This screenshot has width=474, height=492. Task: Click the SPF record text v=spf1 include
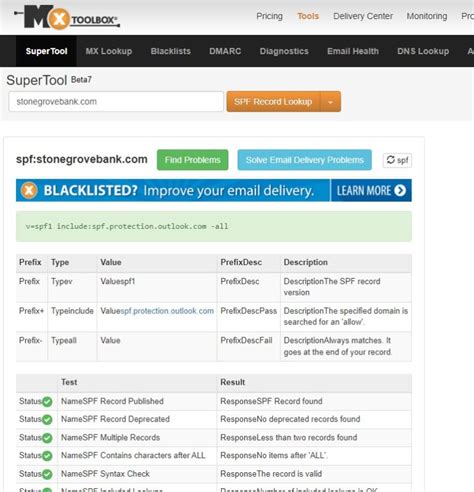(x=127, y=226)
